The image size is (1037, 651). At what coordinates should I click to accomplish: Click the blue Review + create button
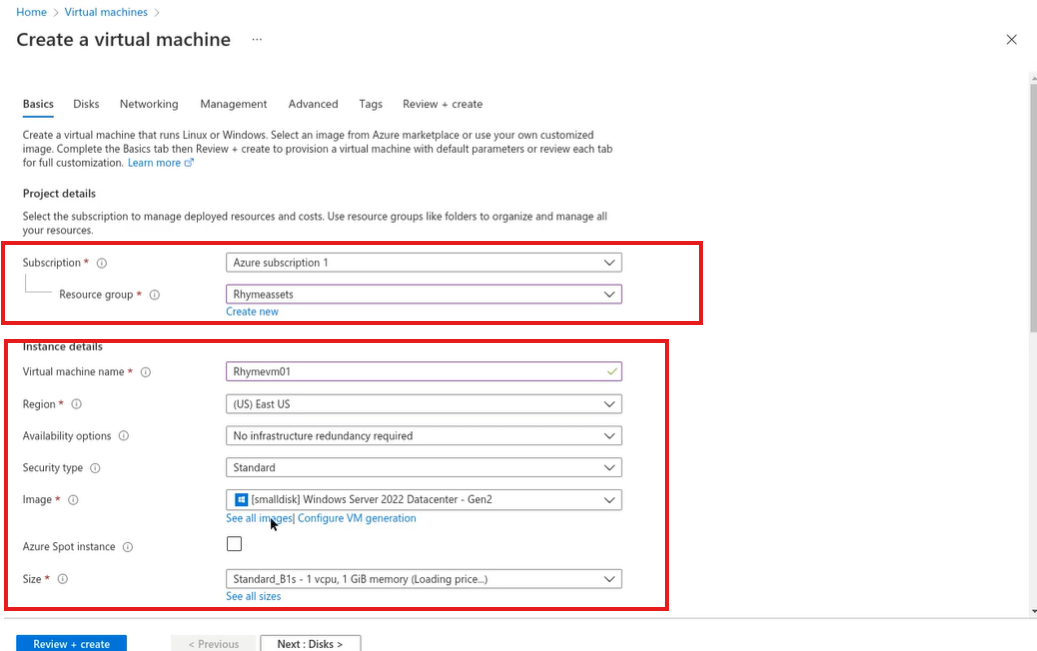pos(71,644)
